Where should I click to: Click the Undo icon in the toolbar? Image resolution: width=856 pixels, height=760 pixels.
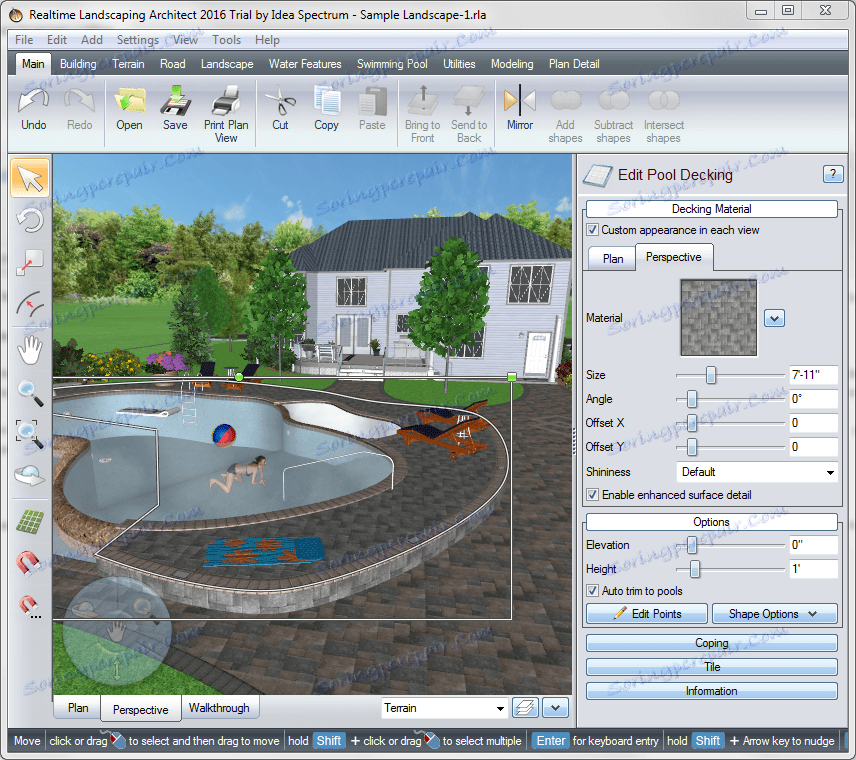(33, 101)
